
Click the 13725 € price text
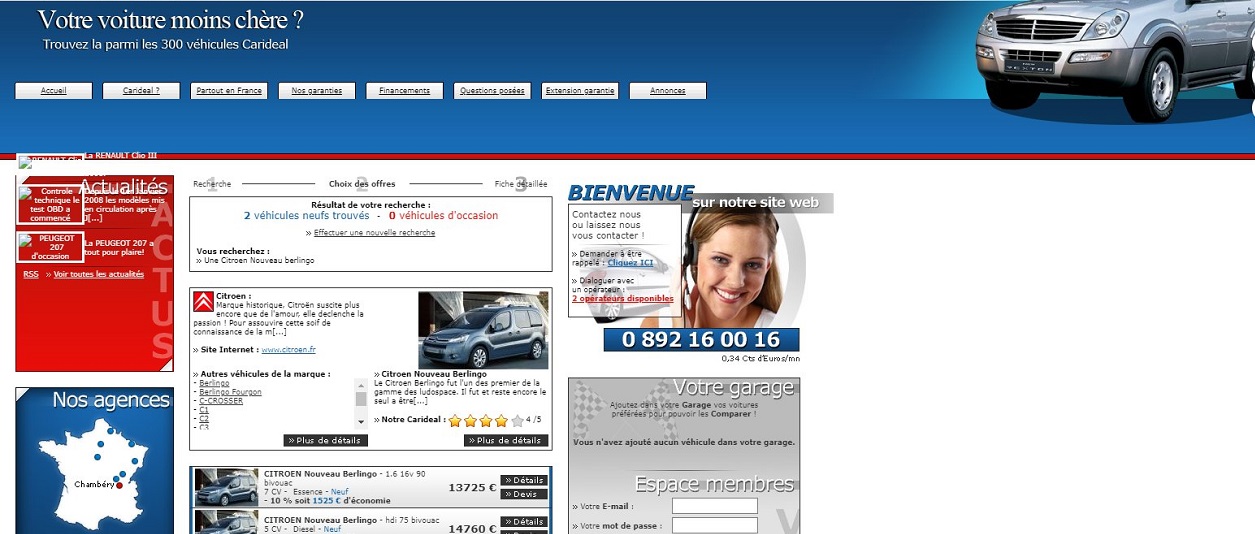click(x=472, y=488)
